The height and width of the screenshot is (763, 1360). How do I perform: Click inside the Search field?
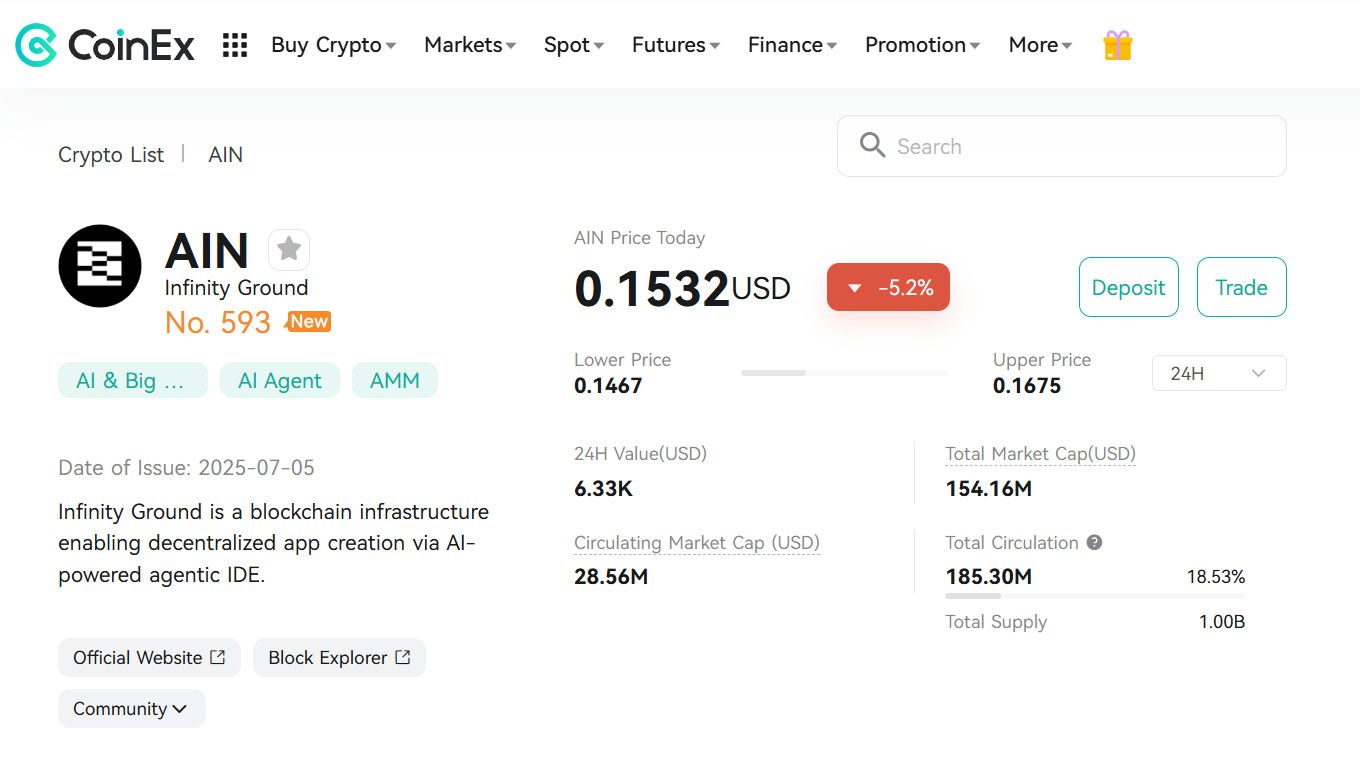1062,146
